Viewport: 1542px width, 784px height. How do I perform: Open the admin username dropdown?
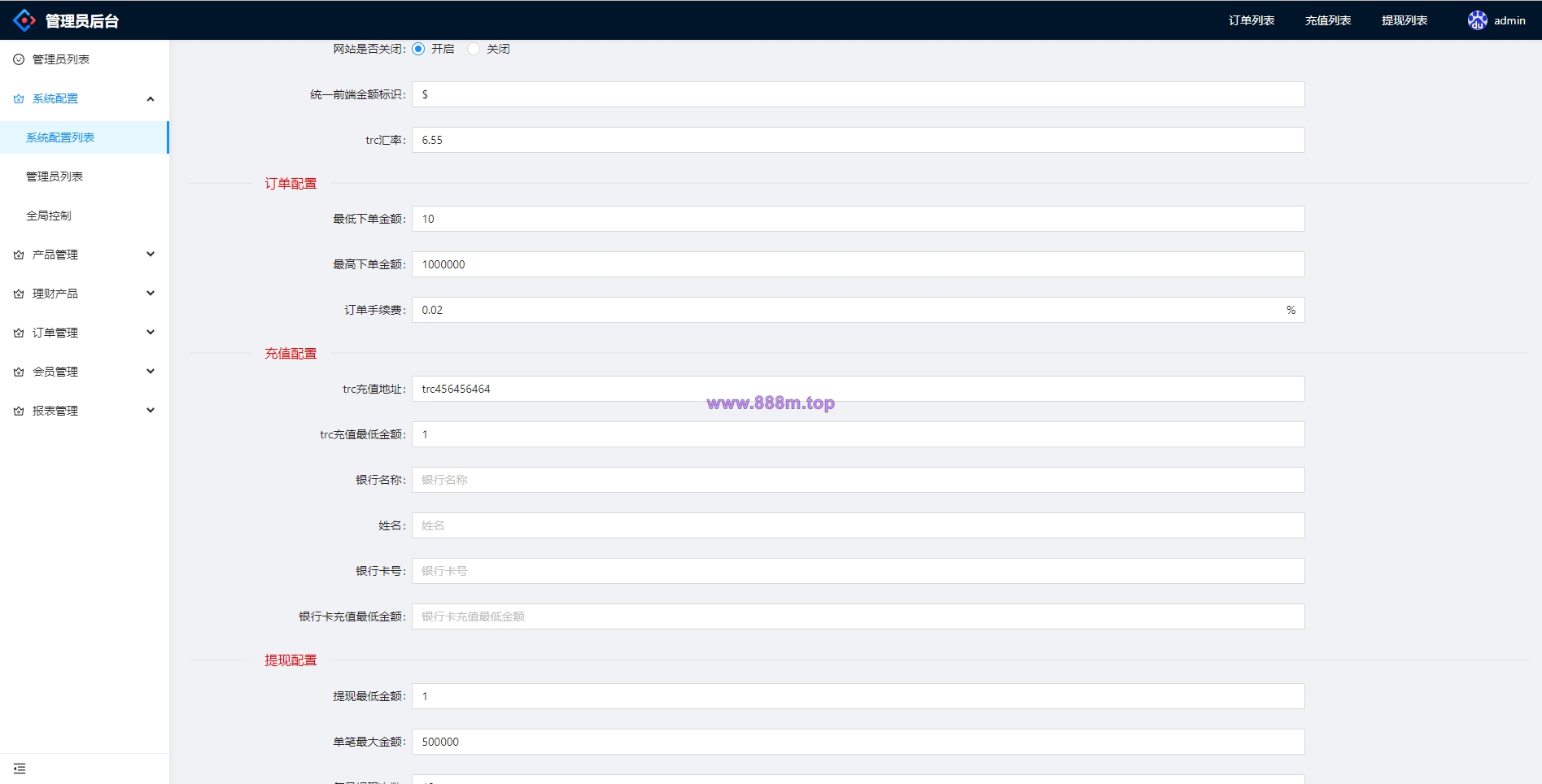1509,20
